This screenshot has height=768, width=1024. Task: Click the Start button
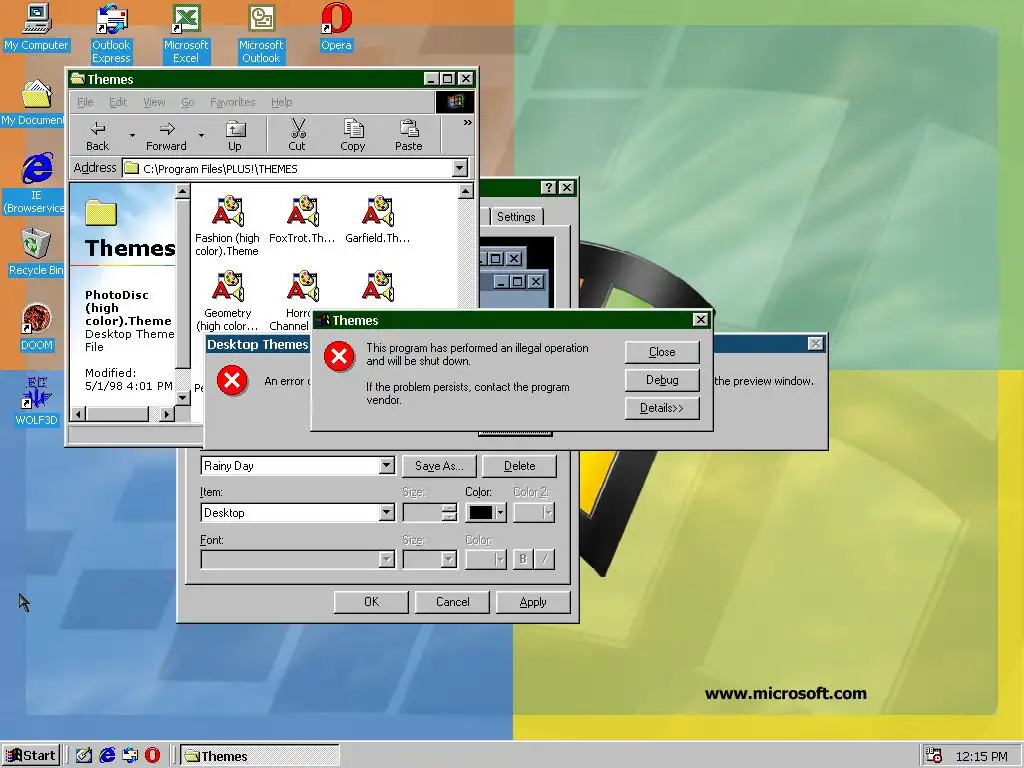[31, 756]
